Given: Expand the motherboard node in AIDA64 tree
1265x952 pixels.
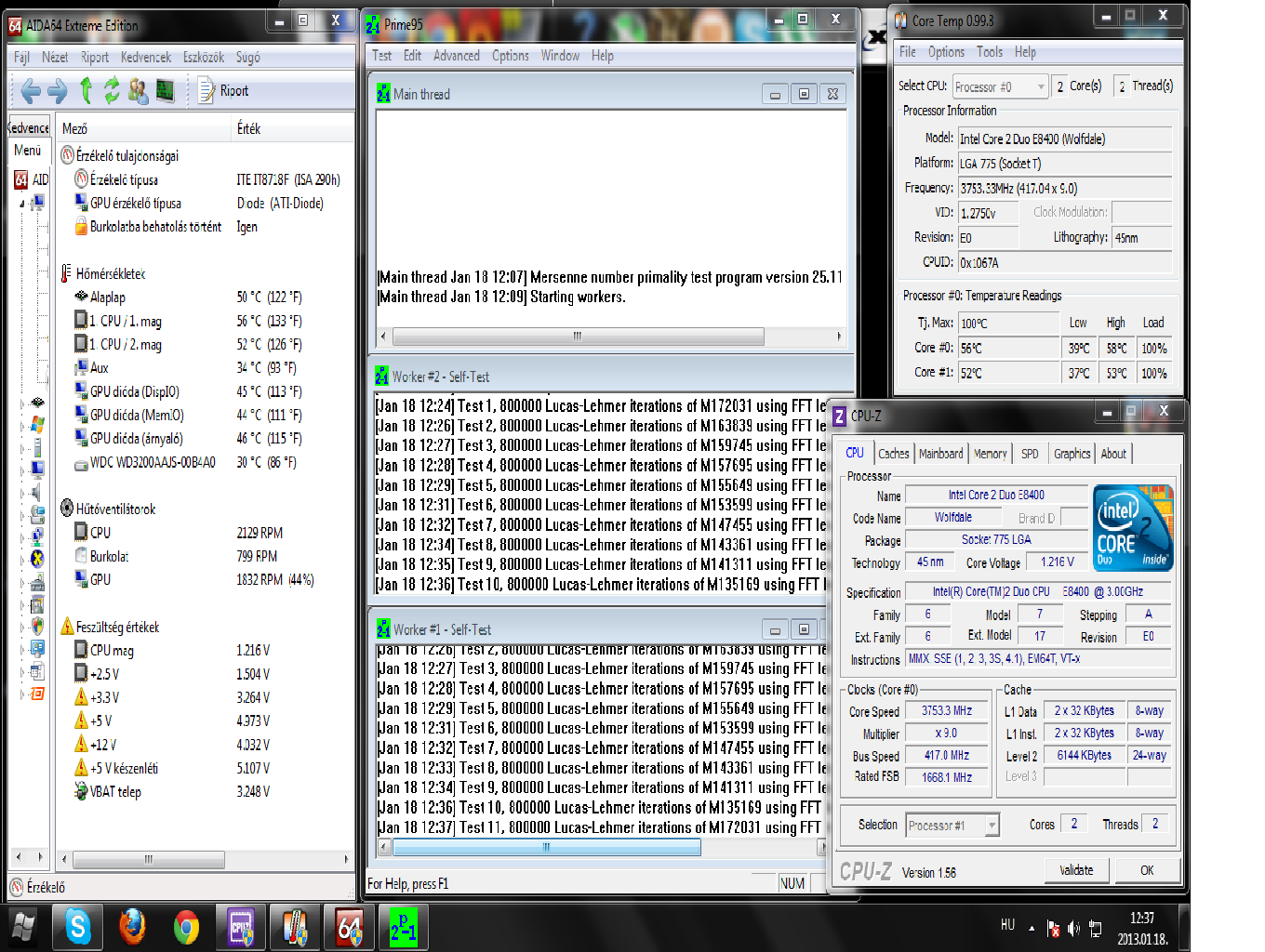Looking at the screenshot, I should click(23, 403).
